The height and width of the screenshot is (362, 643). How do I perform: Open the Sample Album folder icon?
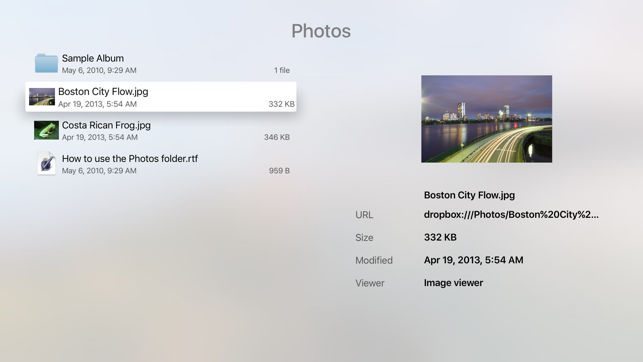point(46,64)
